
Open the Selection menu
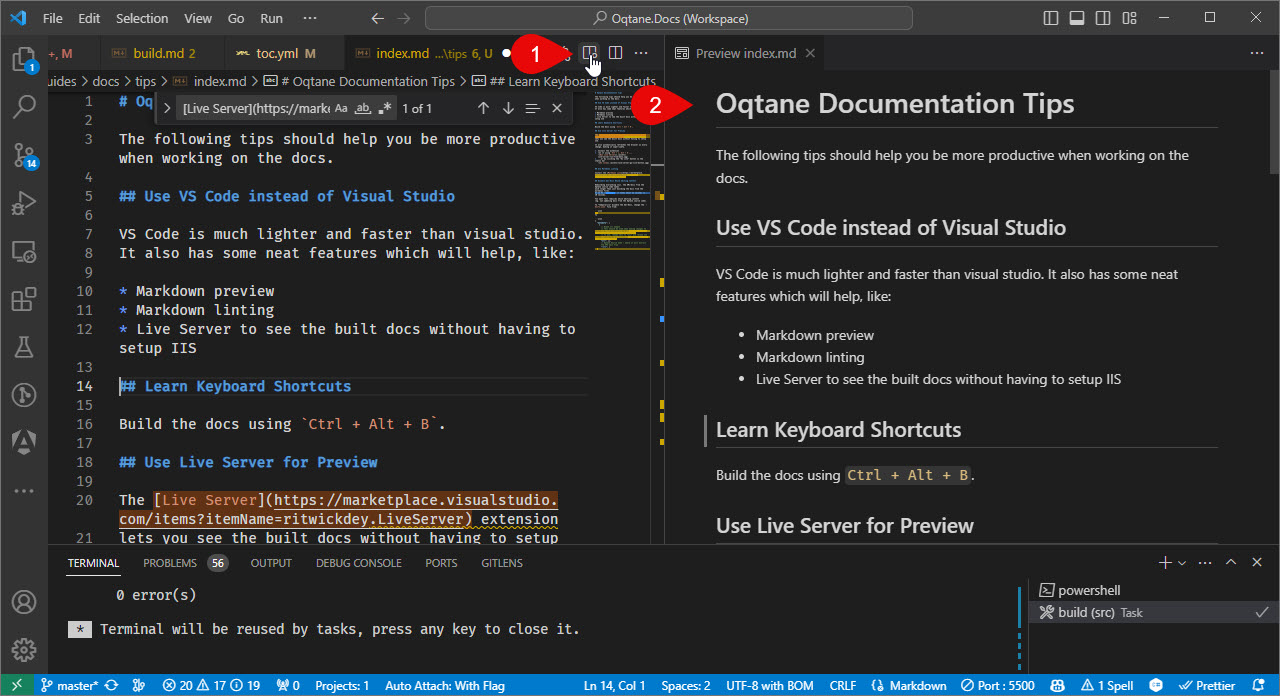point(142,18)
